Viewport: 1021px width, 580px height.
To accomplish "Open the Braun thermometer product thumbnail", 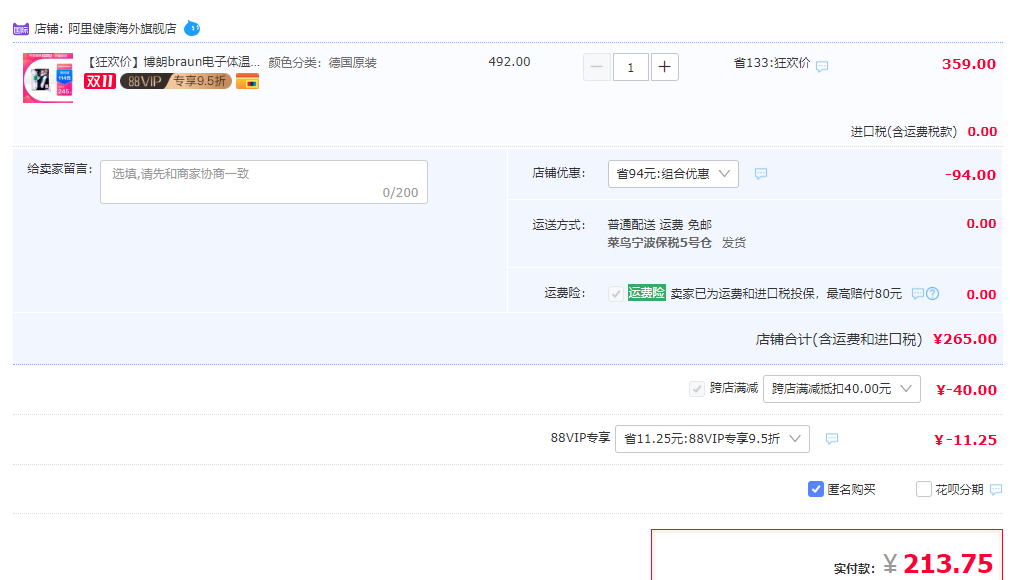I will click(x=48, y=78).
